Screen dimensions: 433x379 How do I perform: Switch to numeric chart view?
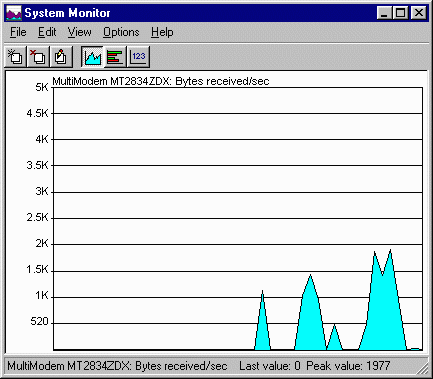pos(138,56)
